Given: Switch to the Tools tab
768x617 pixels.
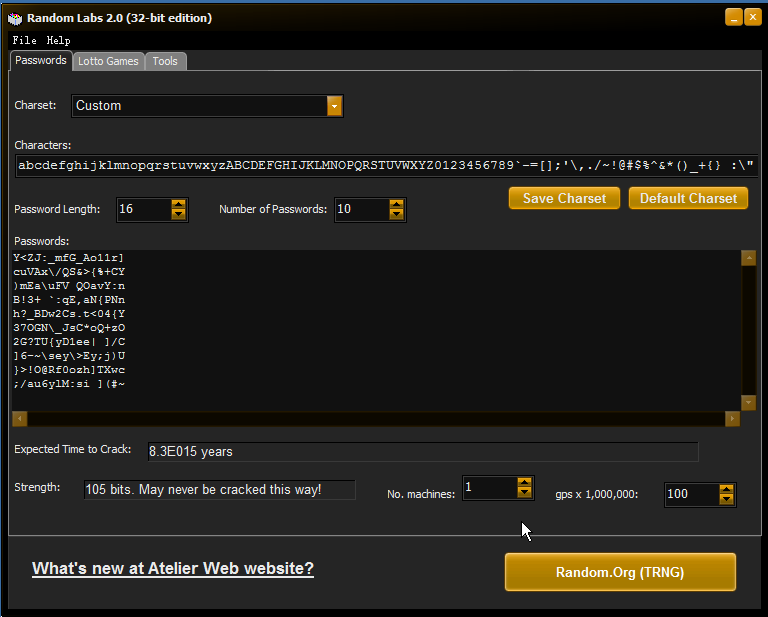Looking at the screenshot, I should (x=165, y=61).
